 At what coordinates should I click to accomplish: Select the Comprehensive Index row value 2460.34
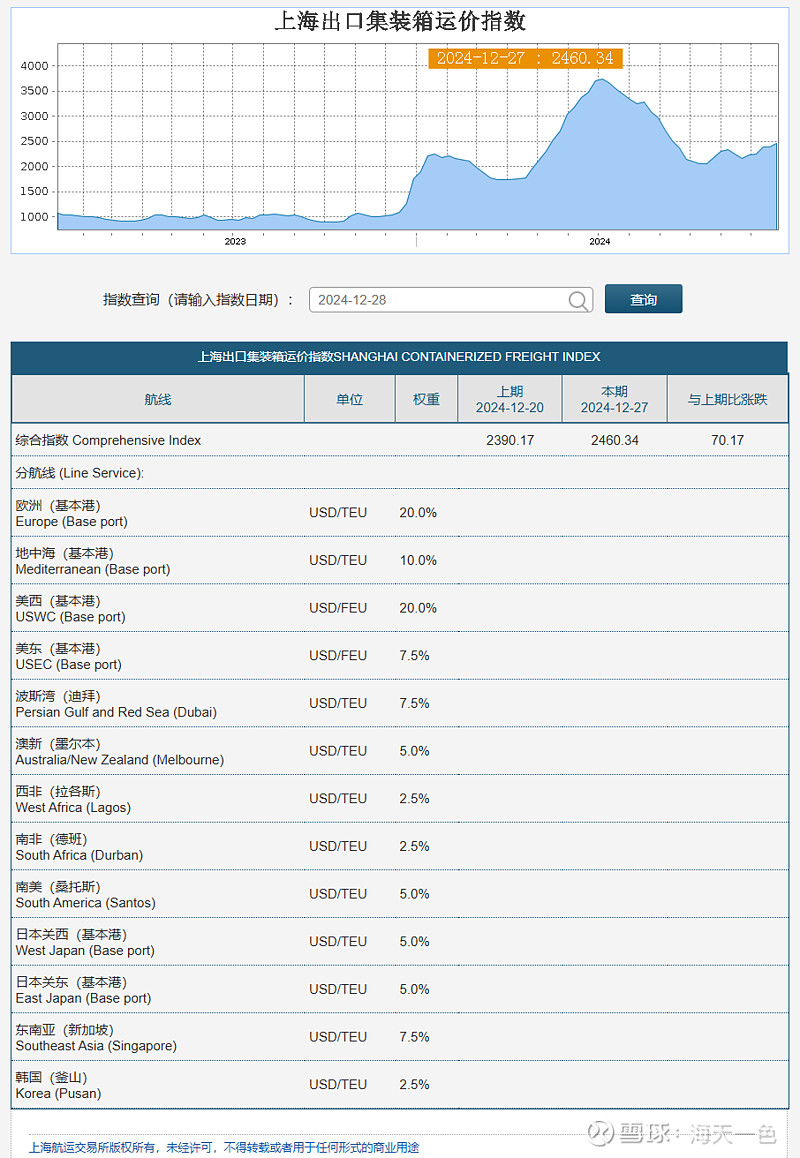coord(615,440)
